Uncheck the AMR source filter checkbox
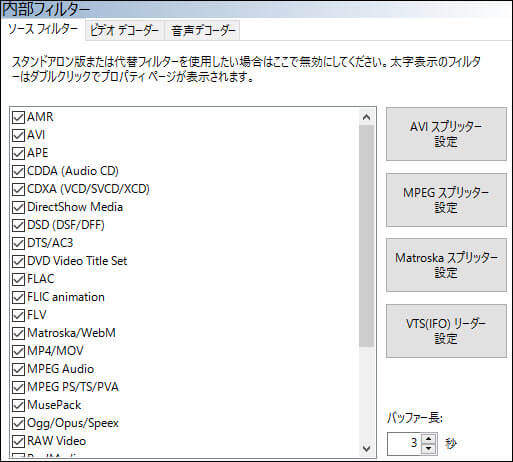The image size is (513, 462). [x=18, y=117]
